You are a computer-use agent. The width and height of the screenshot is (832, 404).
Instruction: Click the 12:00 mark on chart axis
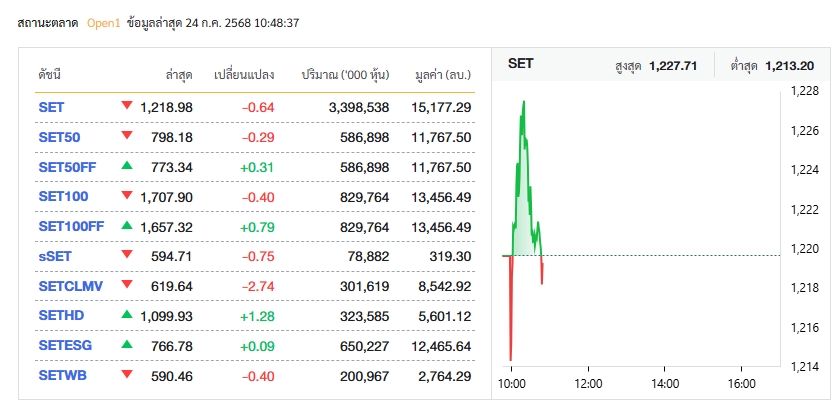point(588,383)
